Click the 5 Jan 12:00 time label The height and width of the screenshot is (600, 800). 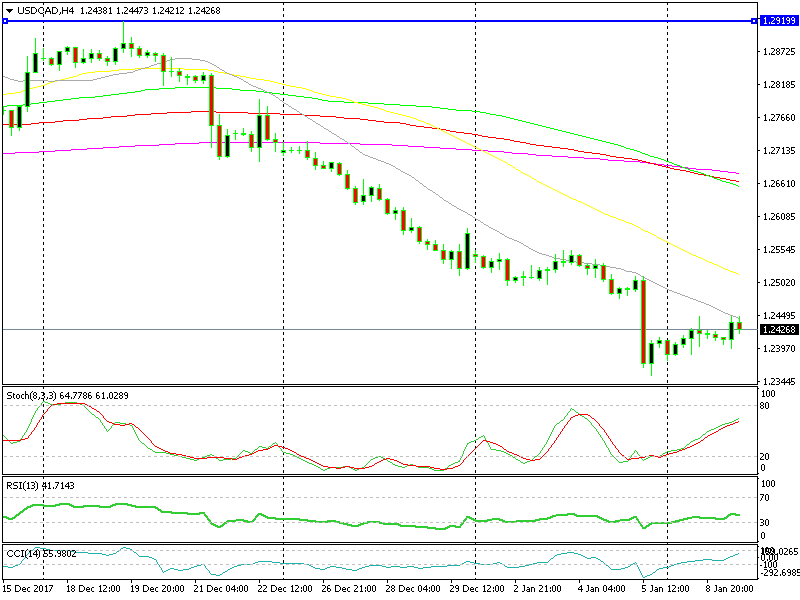[666, 588]
